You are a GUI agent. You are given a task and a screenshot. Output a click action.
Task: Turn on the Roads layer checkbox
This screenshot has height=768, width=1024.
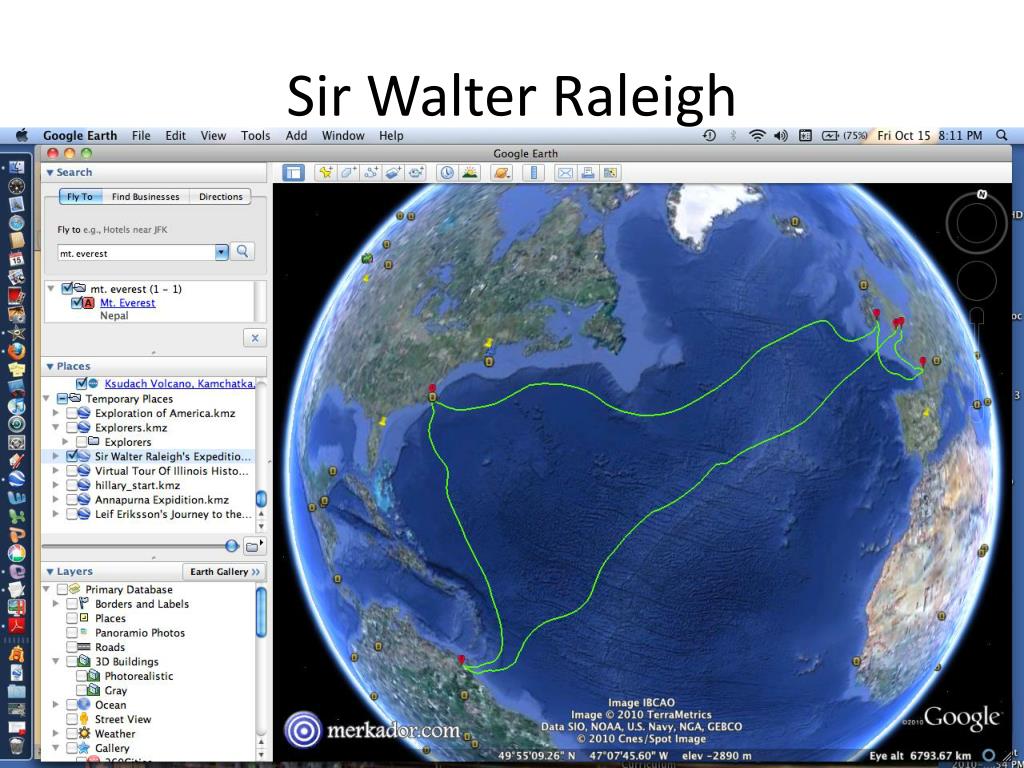click(x=72, y=647)
